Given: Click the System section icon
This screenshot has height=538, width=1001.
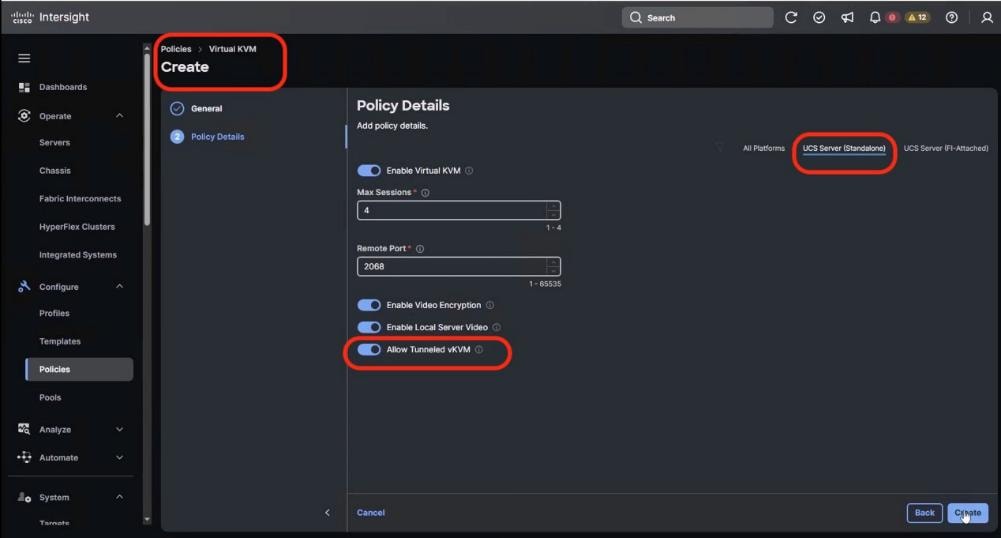Looking at the screenshot, I should [x=24, y=497].
